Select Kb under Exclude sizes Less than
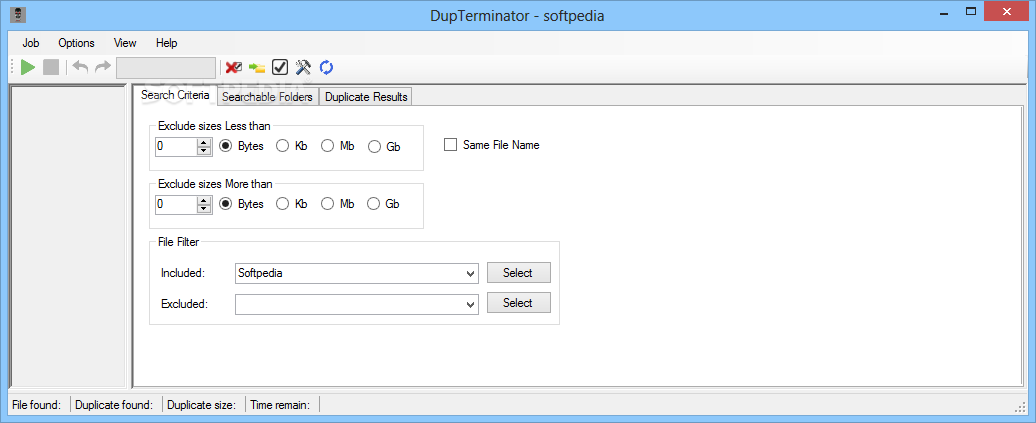The height and width of the screenshot is (423, 1036). [291, 146]
